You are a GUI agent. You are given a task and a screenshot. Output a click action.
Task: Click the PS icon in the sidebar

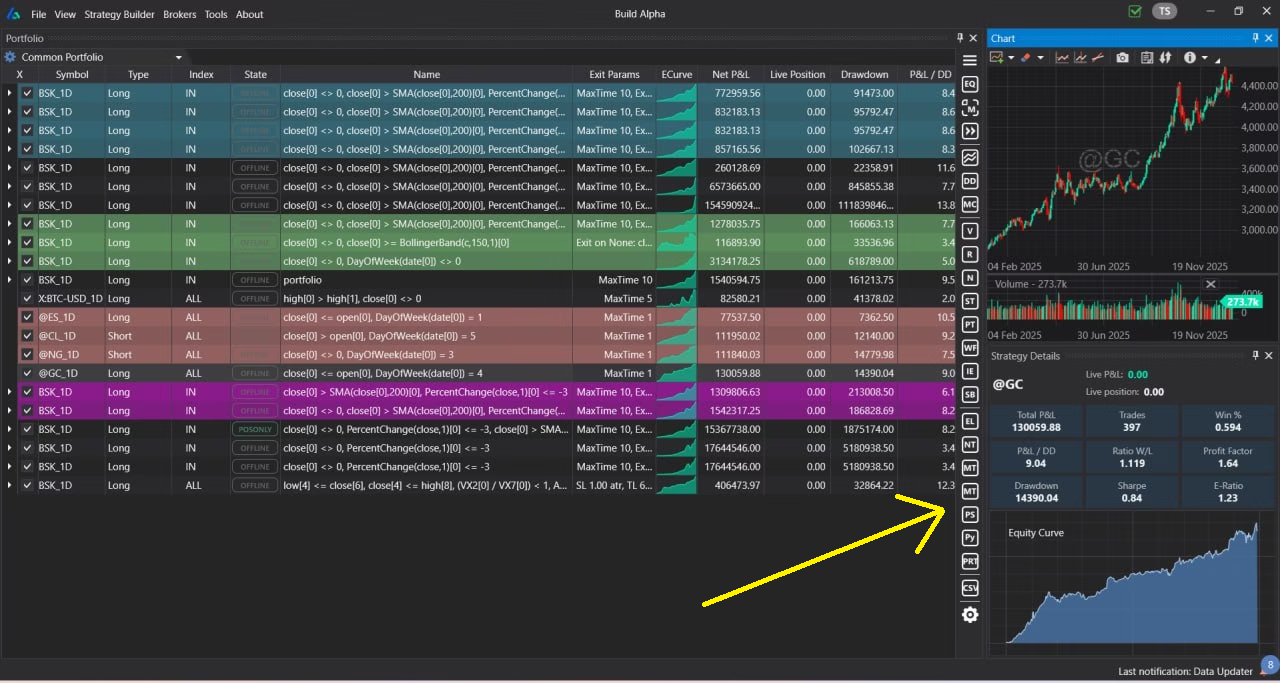pyautogui.click(x=969, y=515)
